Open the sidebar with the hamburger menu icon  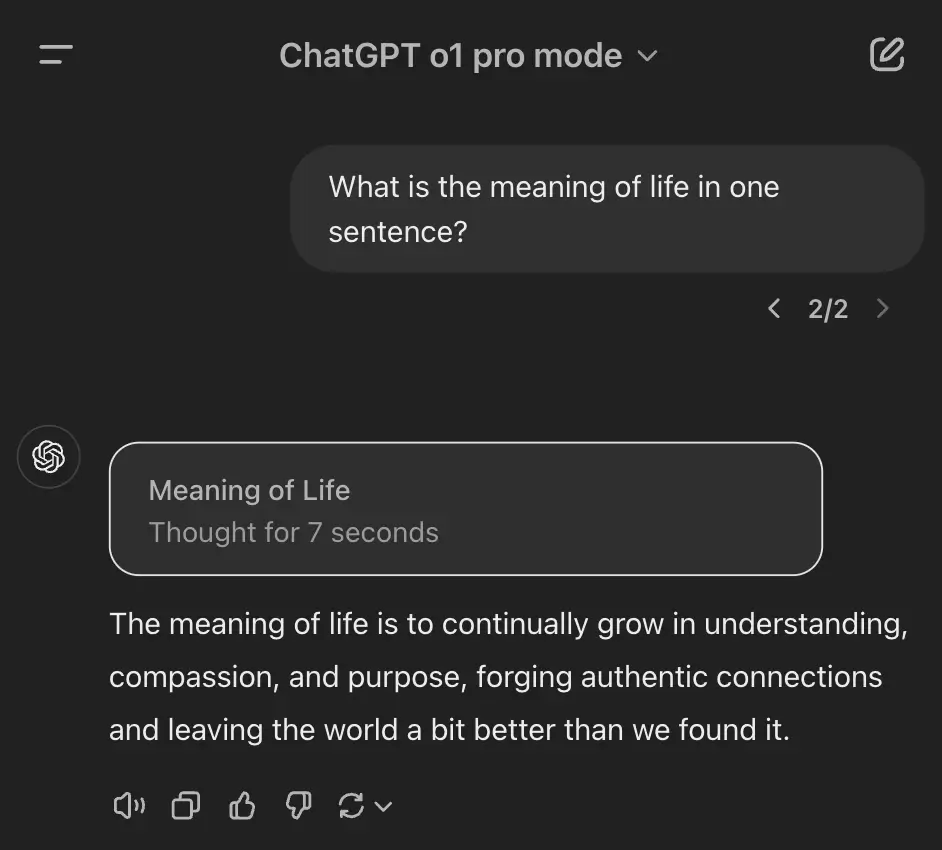(56, 55)
